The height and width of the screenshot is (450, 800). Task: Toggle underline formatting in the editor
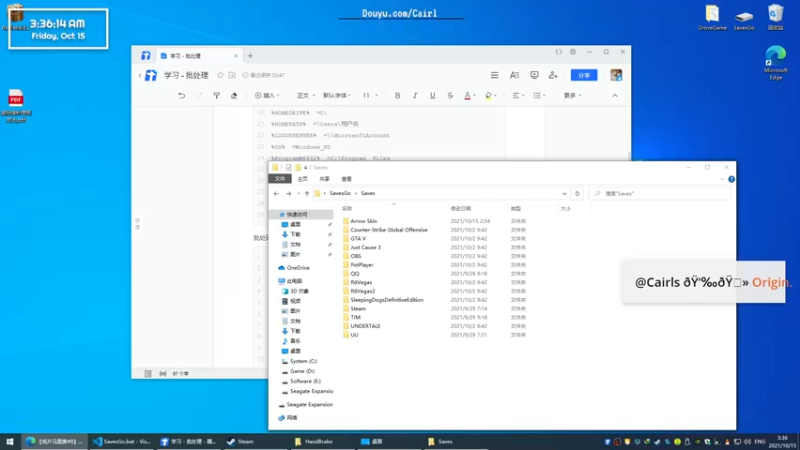click(x=432, y=95)
